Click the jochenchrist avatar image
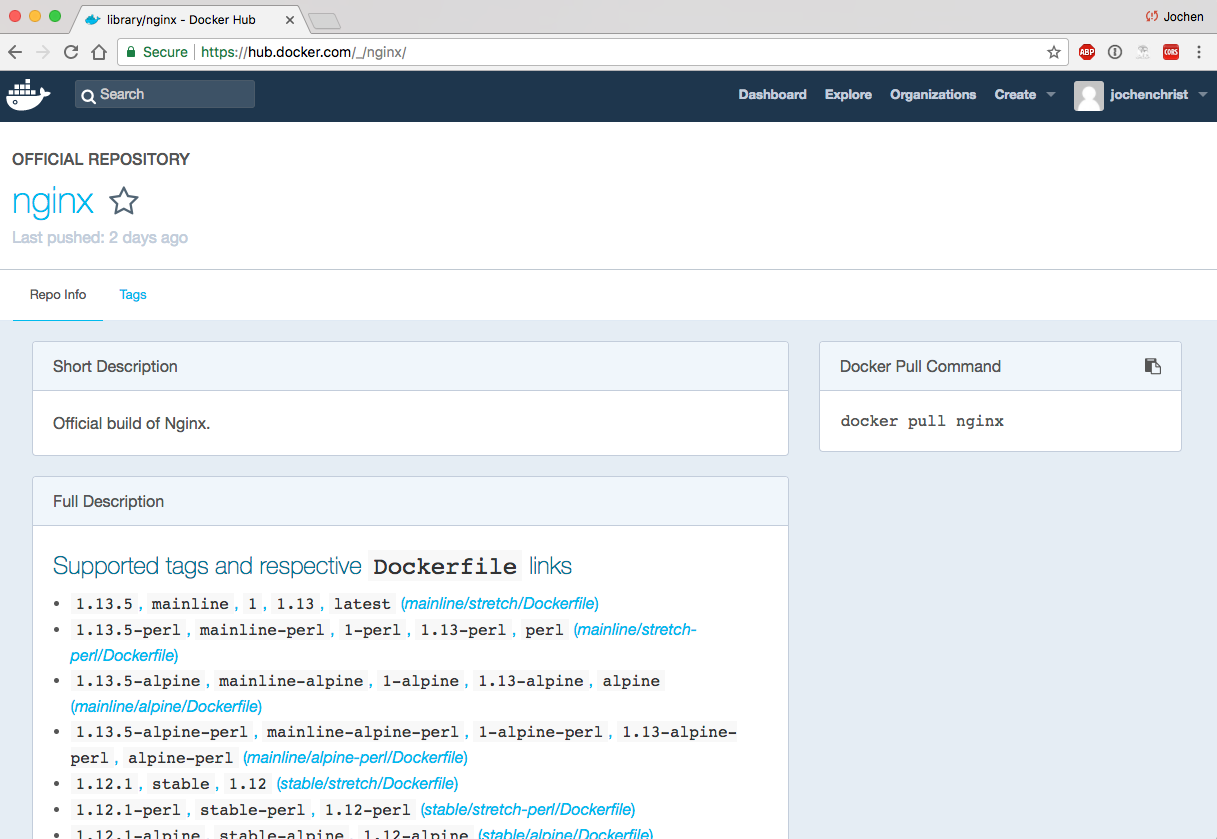Image resolution: width=1217 pixels, height=839 pixels. (x=1089, y=95)
